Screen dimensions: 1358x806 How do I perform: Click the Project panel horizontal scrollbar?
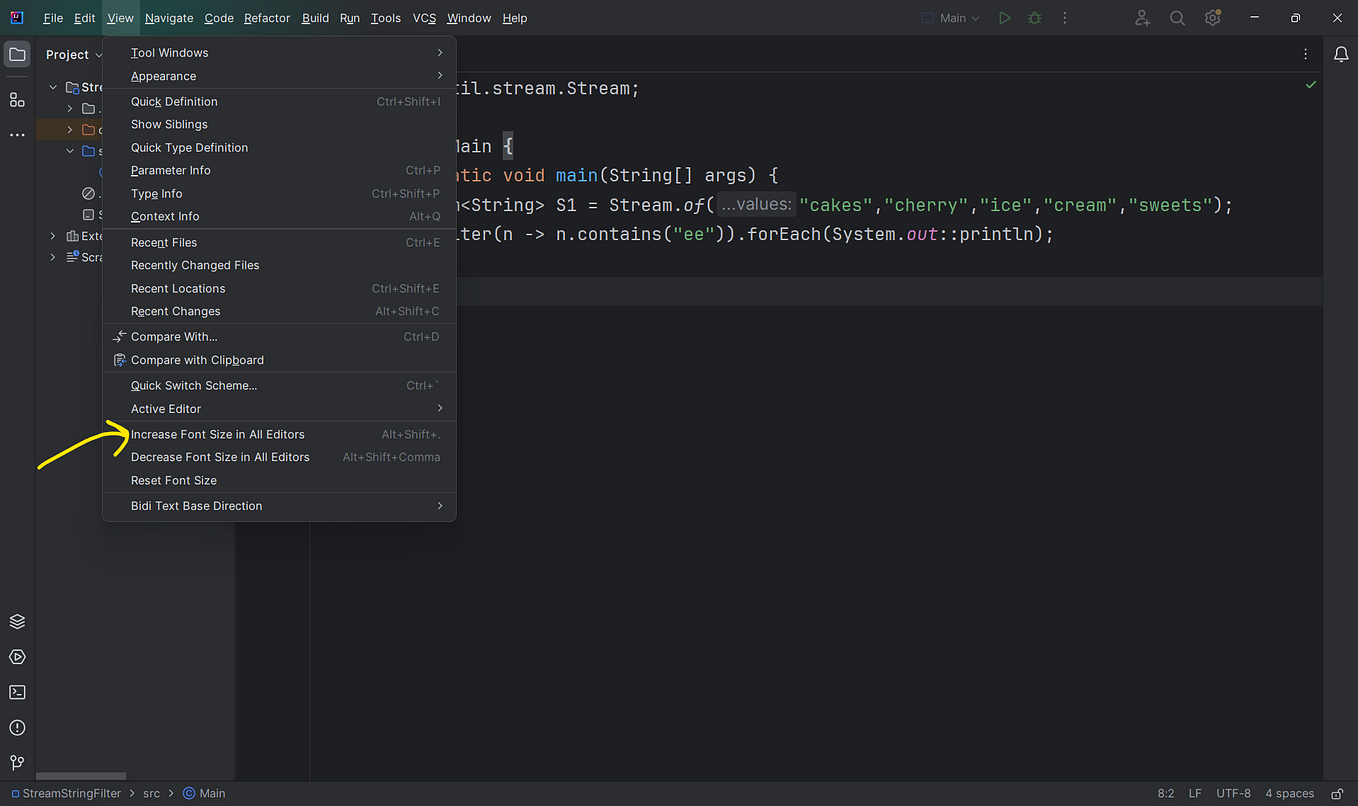click(x=80, y=775)
